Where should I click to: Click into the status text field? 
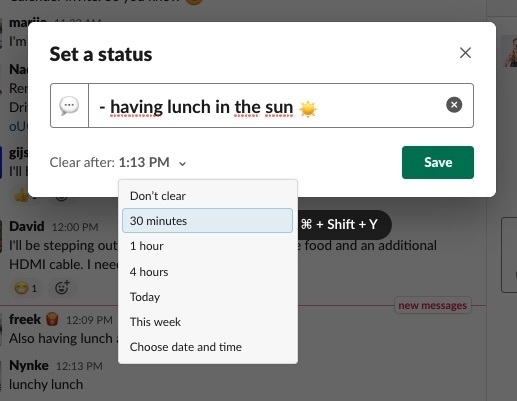(x=267, y=105)
